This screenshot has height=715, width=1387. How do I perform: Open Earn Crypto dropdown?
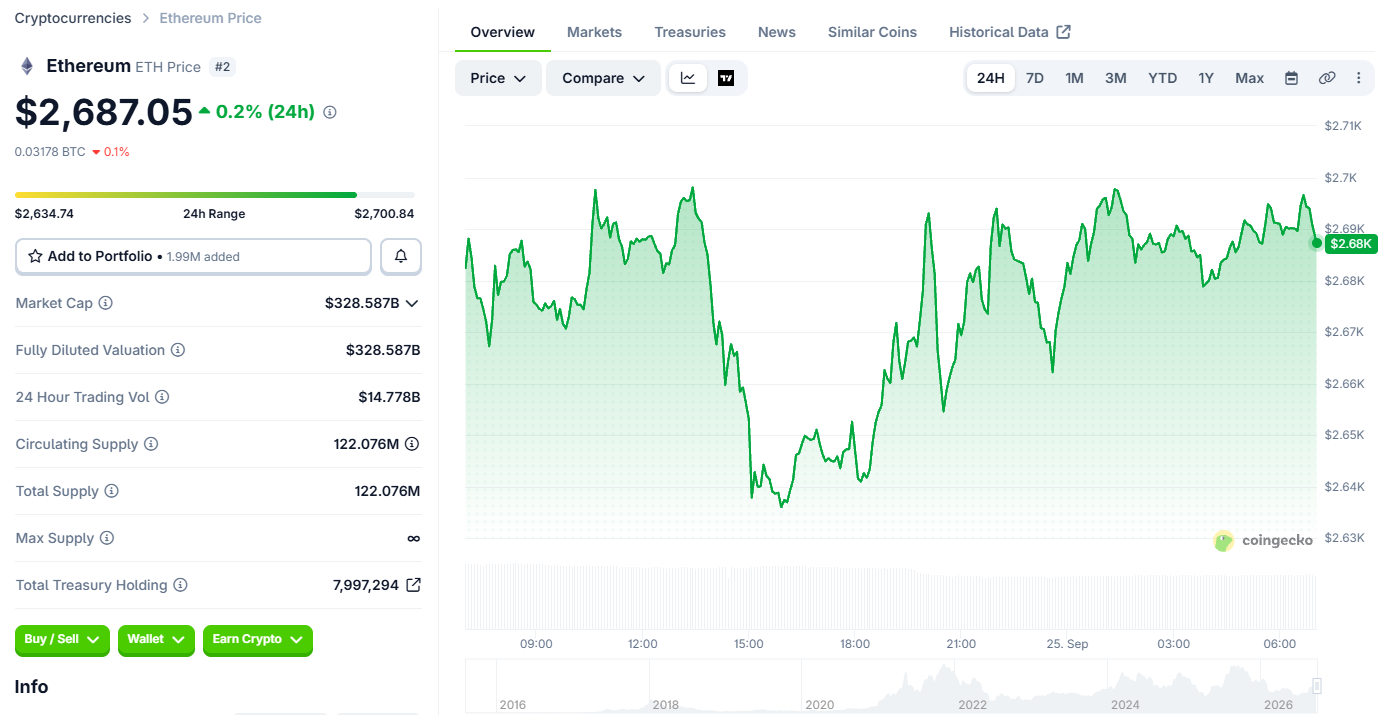(258, 640)
